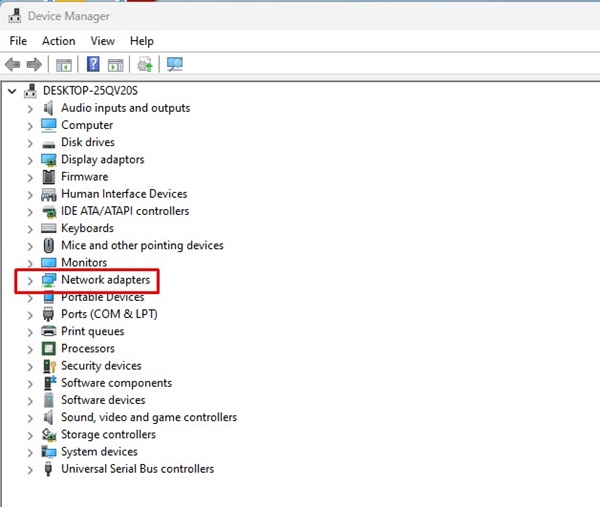Expand the Disk drives category
Screen dimensions: 600x507
[x=30, y=143]
